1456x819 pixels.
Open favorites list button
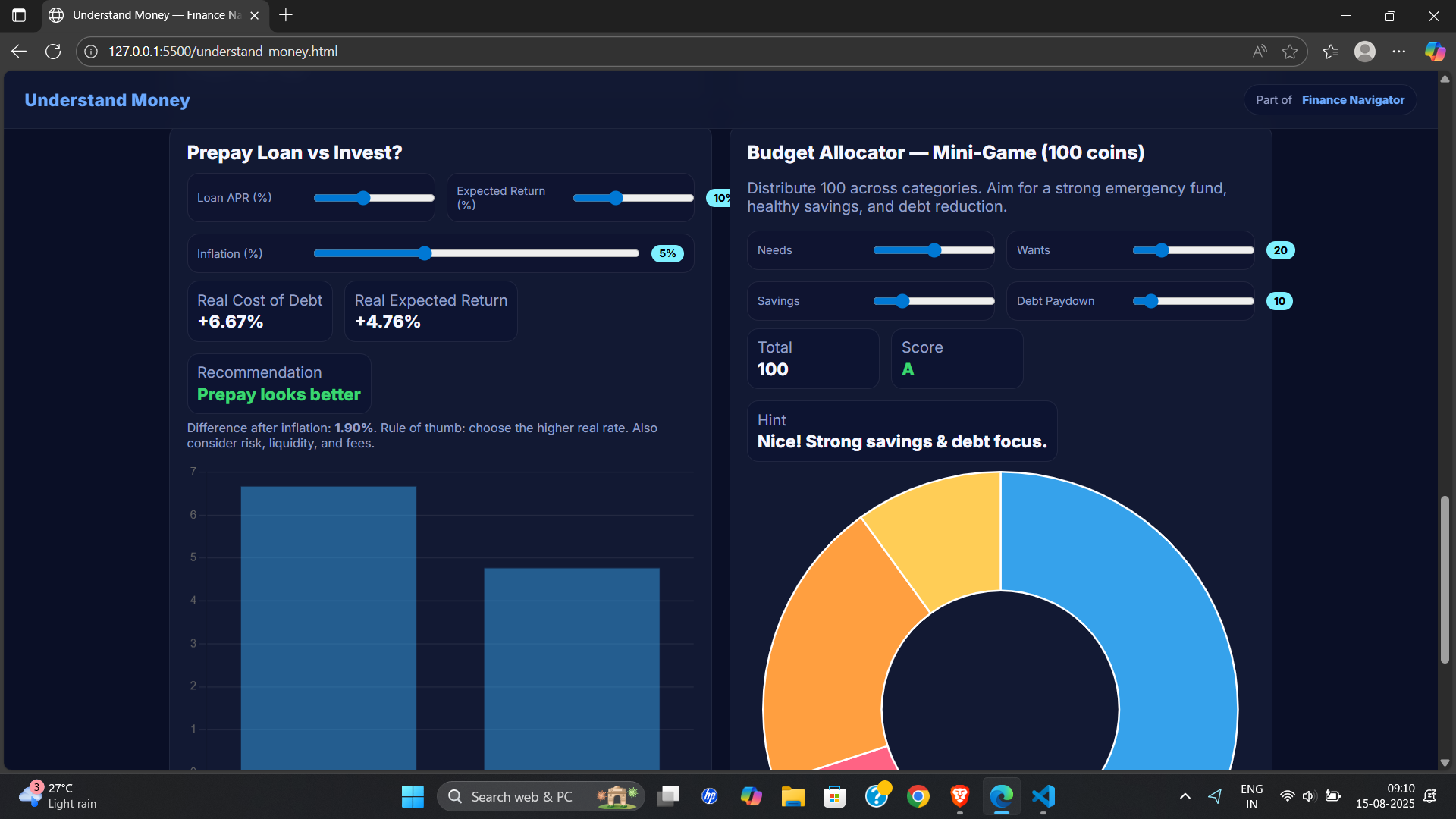tap(1331, 52)
